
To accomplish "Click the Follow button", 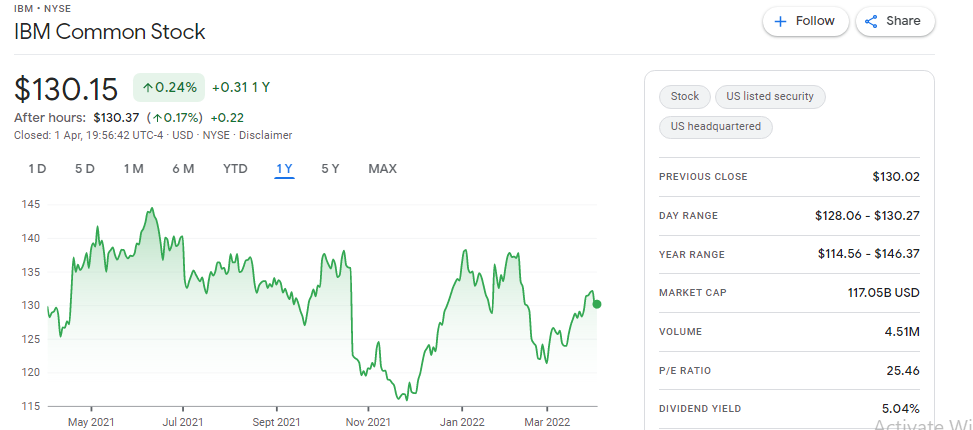I will tap(805, 22).
